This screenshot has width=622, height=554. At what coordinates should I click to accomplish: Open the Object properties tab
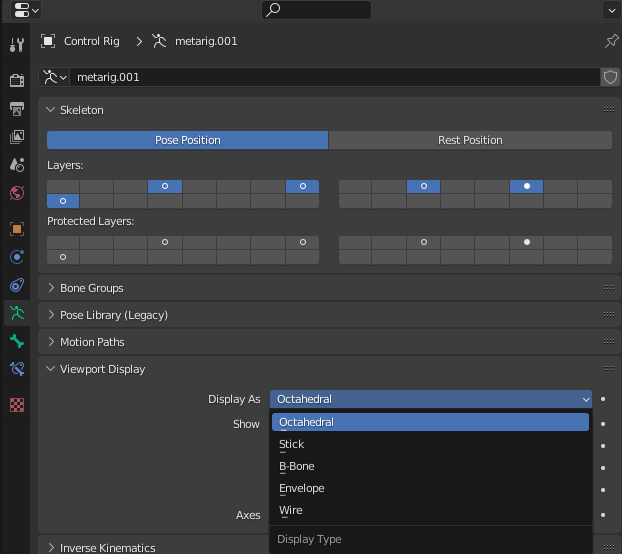(17, 229)
